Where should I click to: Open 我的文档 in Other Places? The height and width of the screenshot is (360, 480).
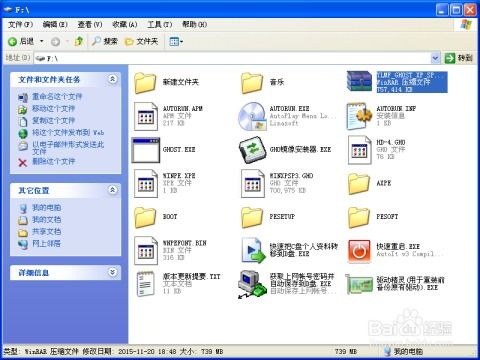tap(46, 220)
